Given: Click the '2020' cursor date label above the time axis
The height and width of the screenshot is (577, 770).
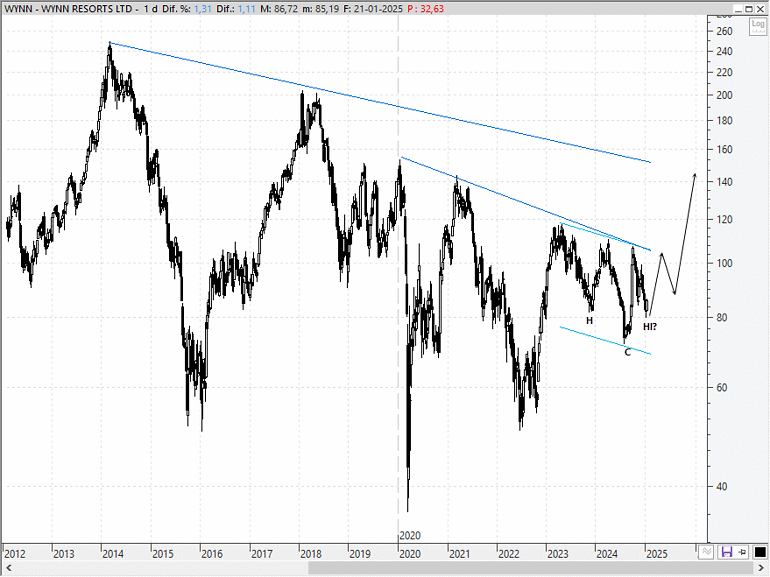Looking at the screenshot, I should coord(410,536).
